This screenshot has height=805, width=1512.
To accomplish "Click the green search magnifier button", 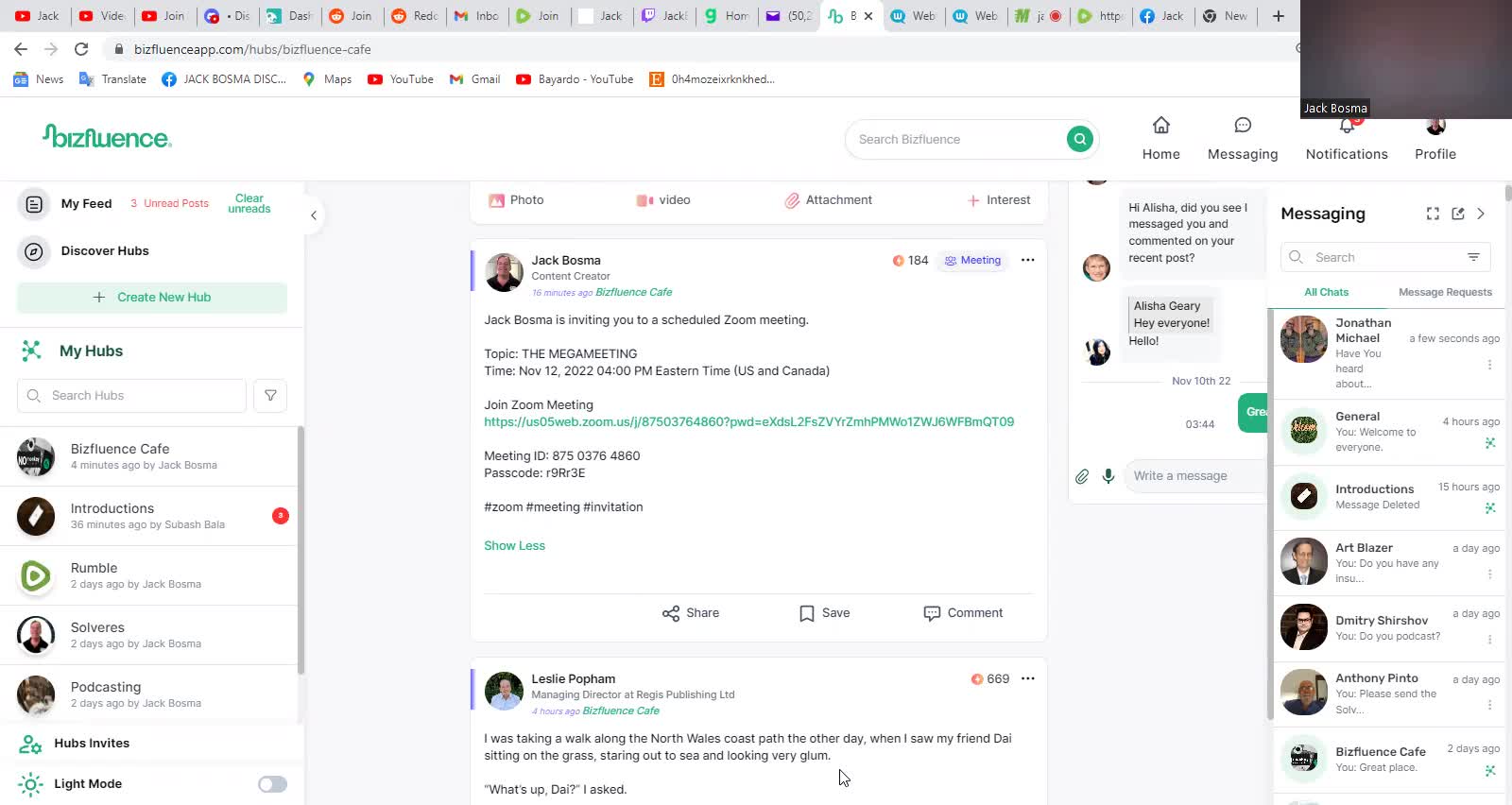I will pos(1079,139).
